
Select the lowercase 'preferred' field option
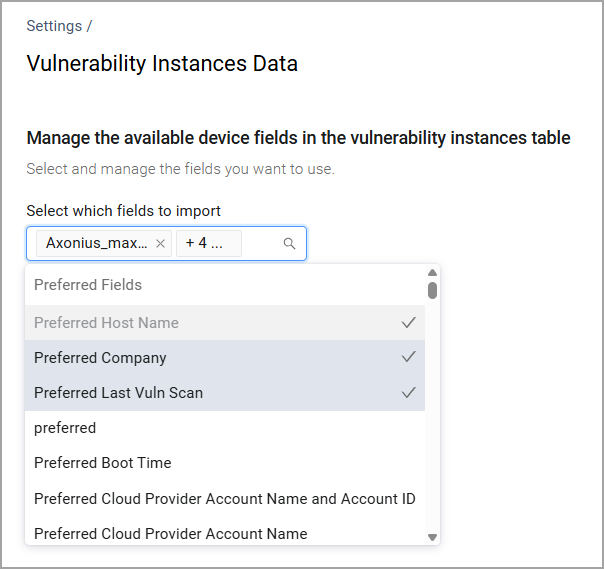click(x=65, y=428)
